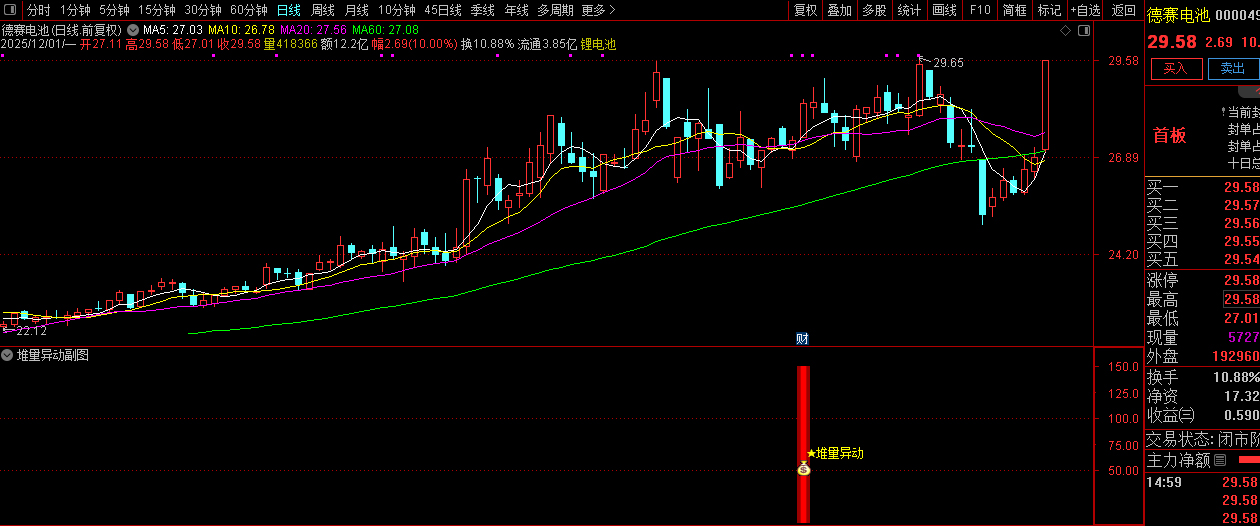This screenshot has height=526, width=1260.
Task: Select the 60分钟 period
Action: [248, 10]
